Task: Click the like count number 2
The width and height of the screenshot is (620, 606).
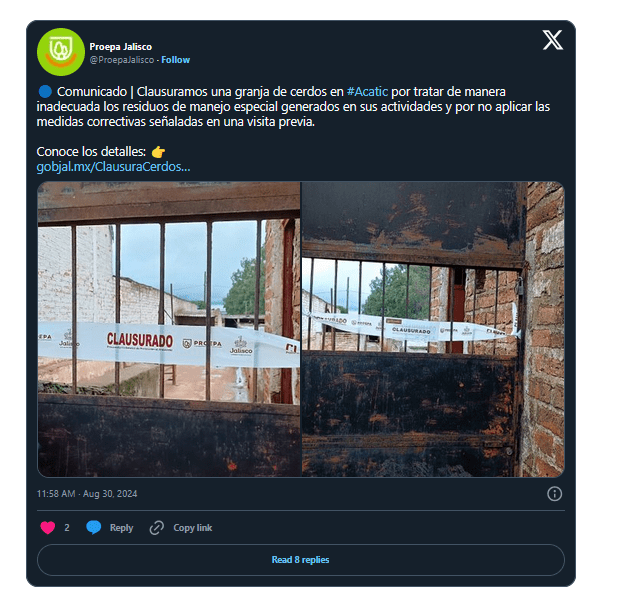Action: (x=67, y=528)
